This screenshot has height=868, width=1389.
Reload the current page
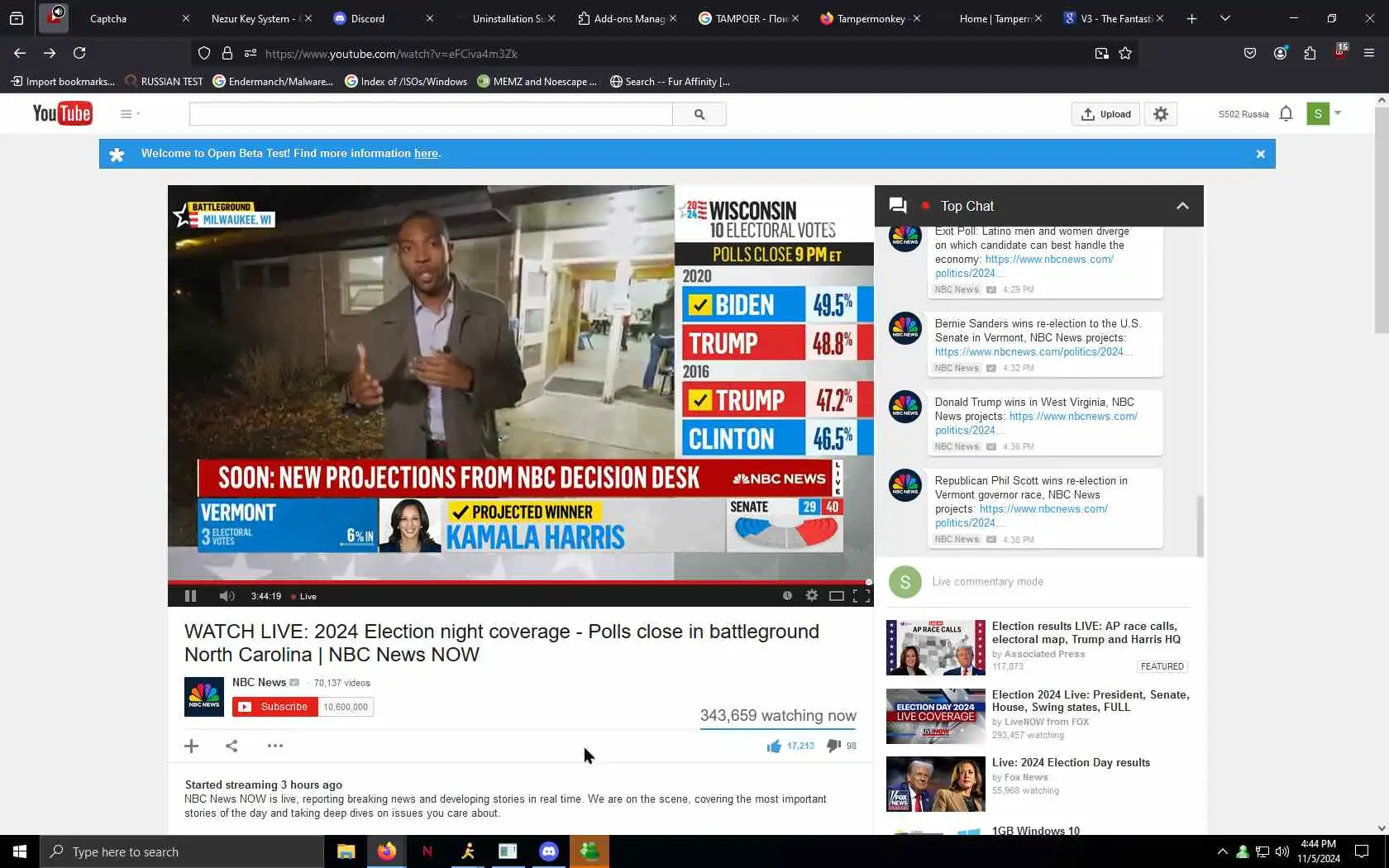[79, 53]
